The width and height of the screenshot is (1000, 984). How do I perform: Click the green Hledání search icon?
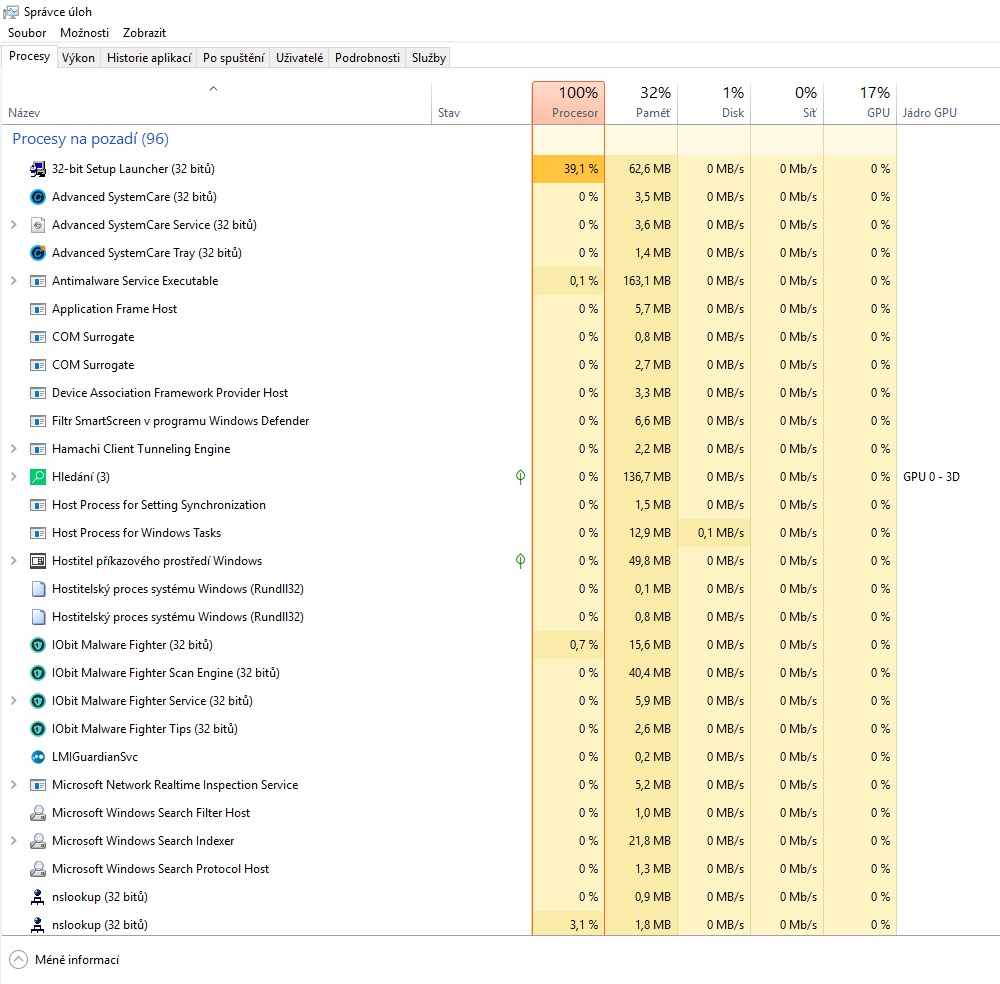[38, 477]
